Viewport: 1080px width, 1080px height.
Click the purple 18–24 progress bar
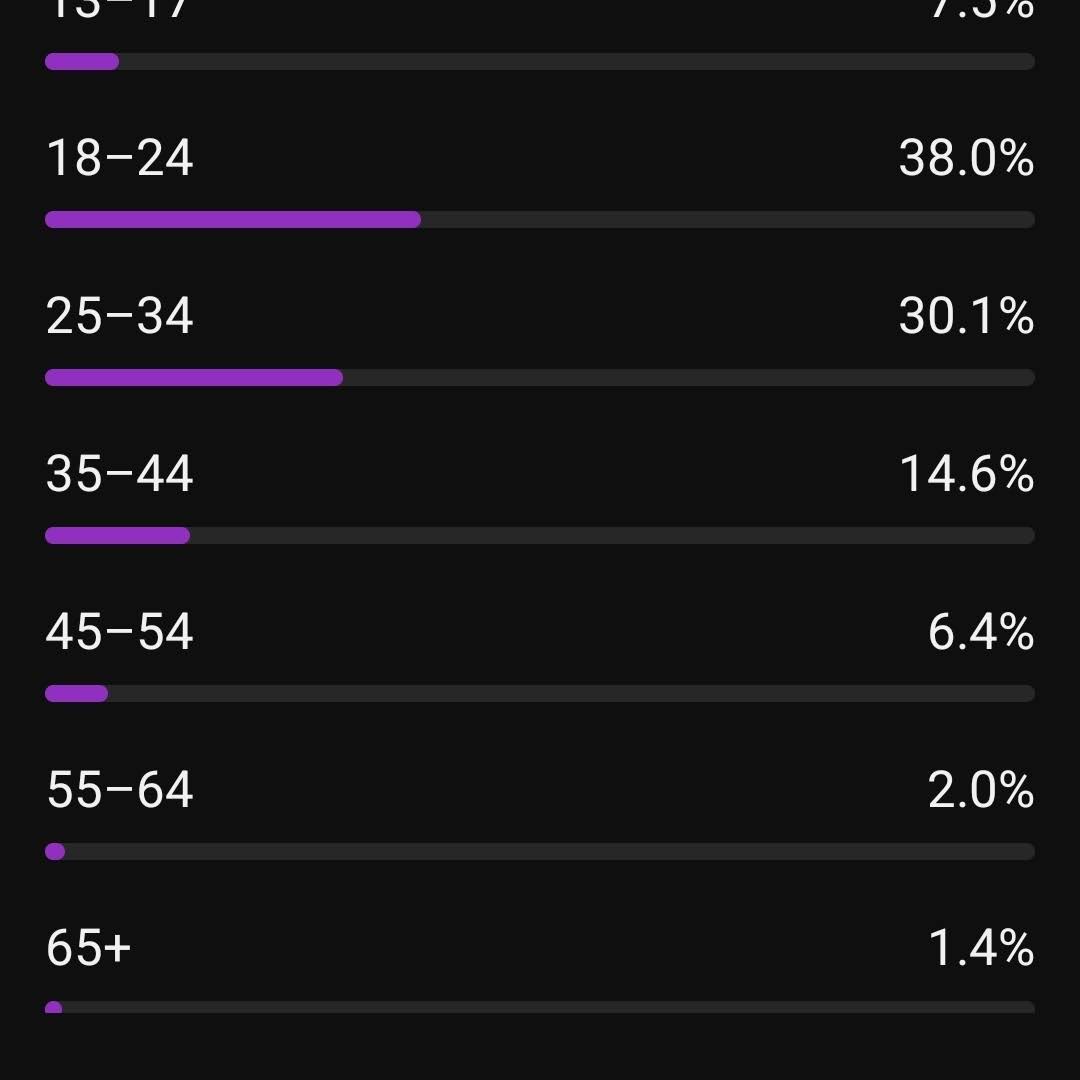(x=233, y=220)
